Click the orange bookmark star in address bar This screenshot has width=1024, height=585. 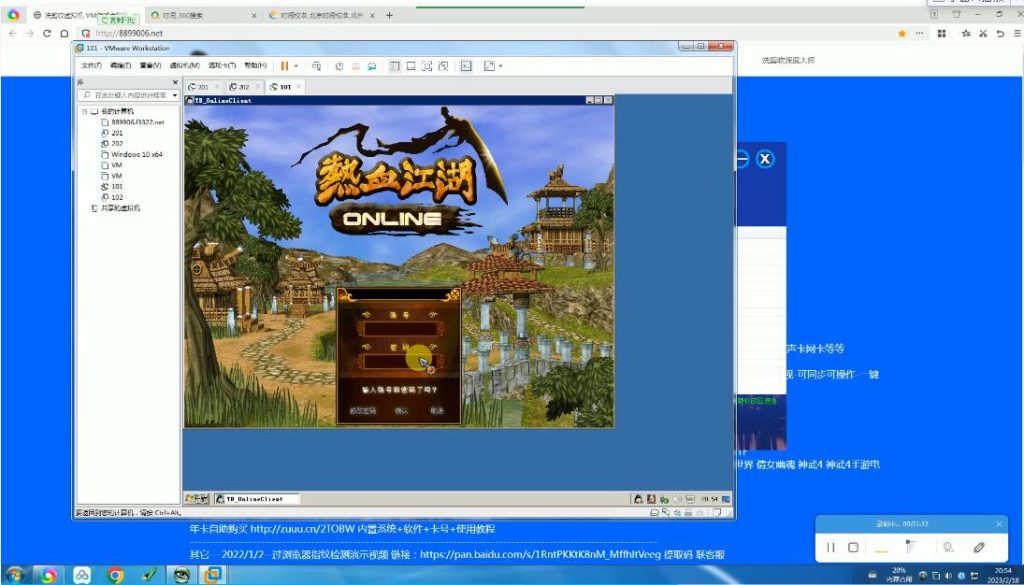pos(902,33)
